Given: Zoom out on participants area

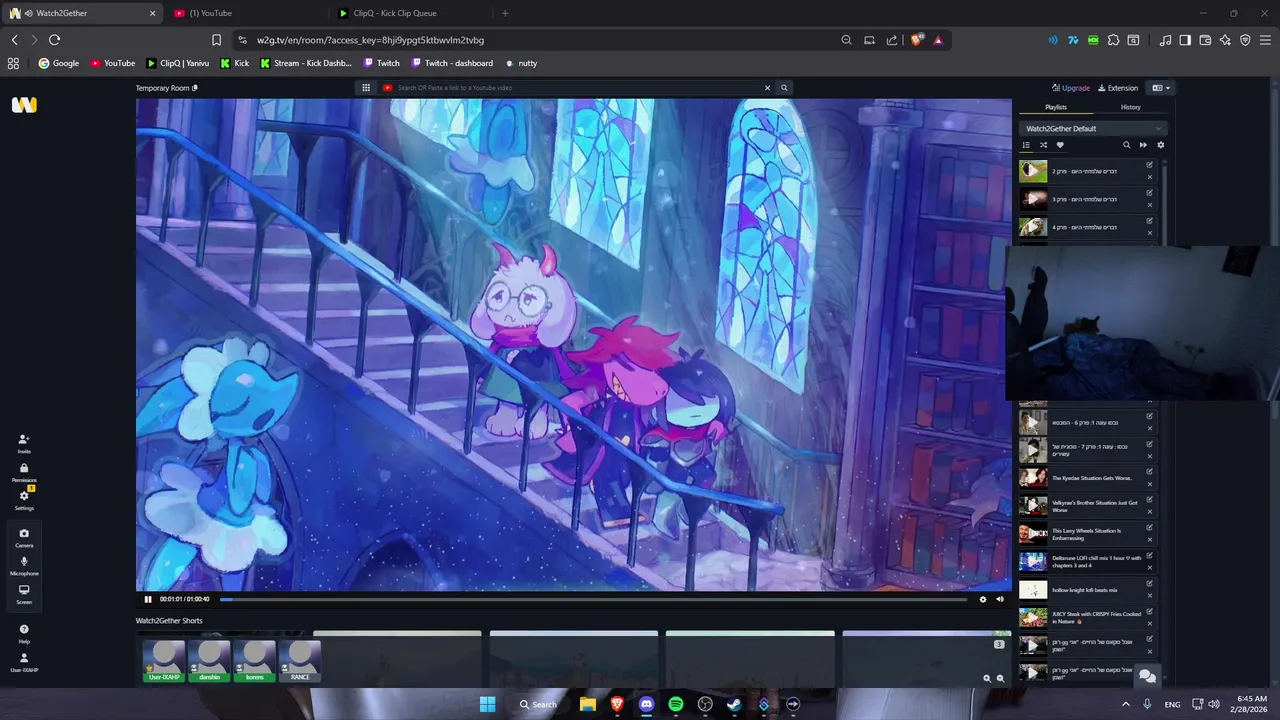Looking at the screenshot, I should [x=1000, y=678].
